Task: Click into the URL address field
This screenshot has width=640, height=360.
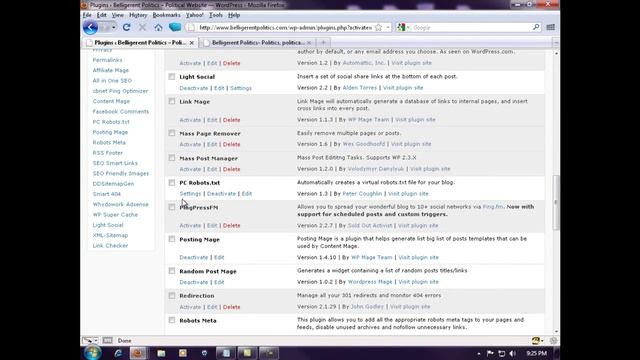Action: (x=285, y=27)
